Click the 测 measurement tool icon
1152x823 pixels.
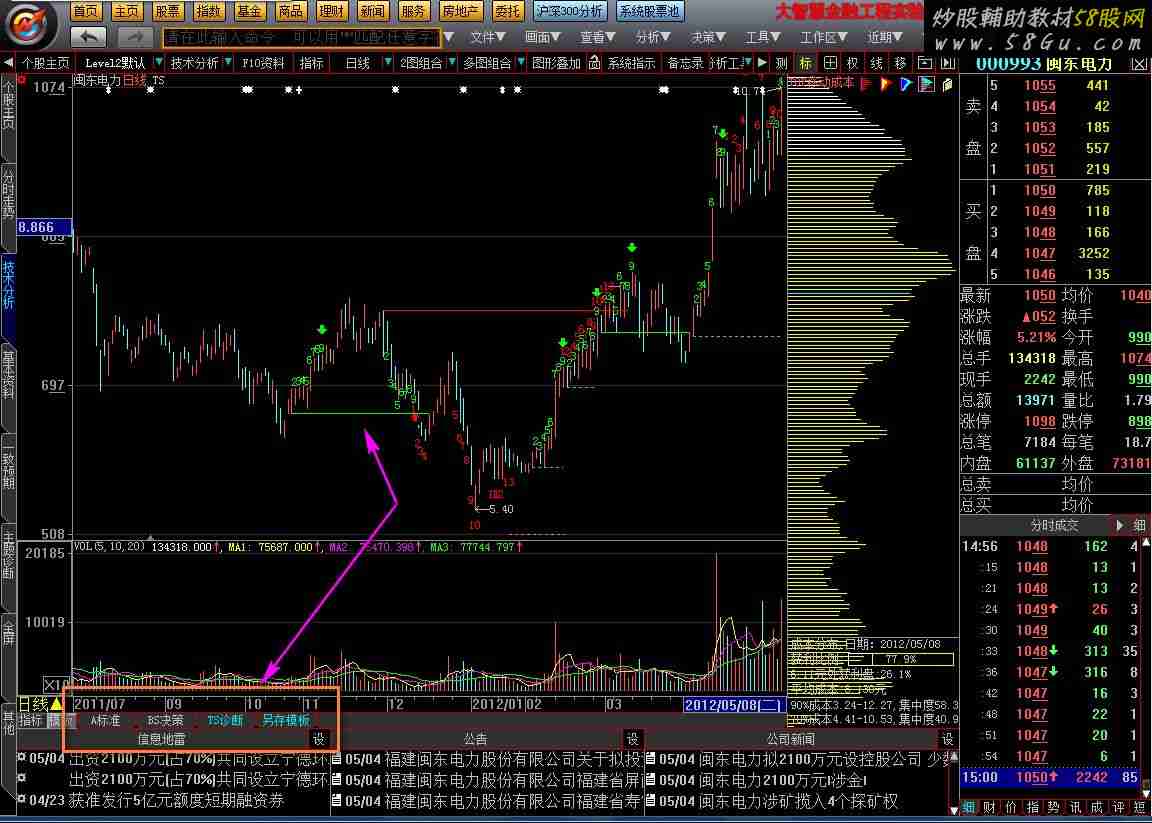tap(781, 63)
